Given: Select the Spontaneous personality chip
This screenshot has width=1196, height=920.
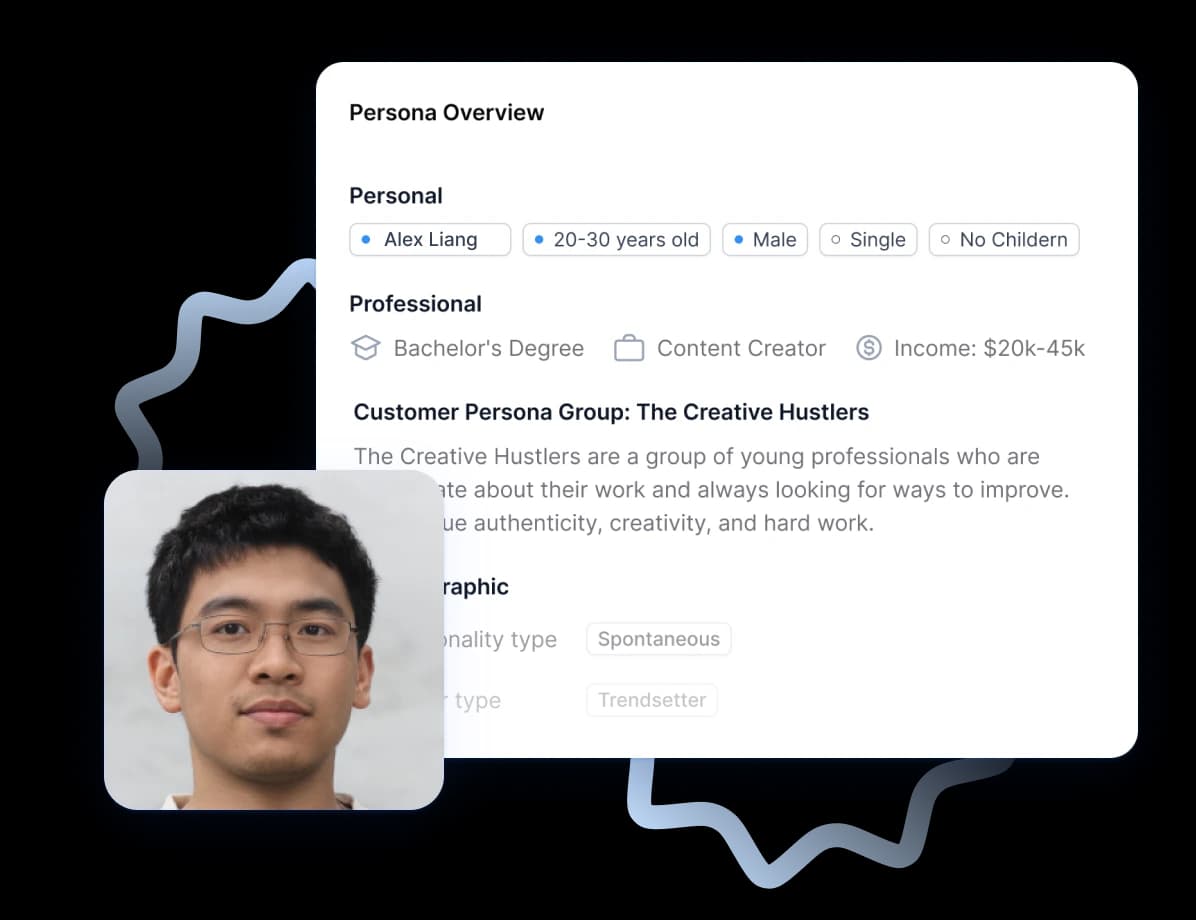Looking at the screenshot, I should (658, 639).
